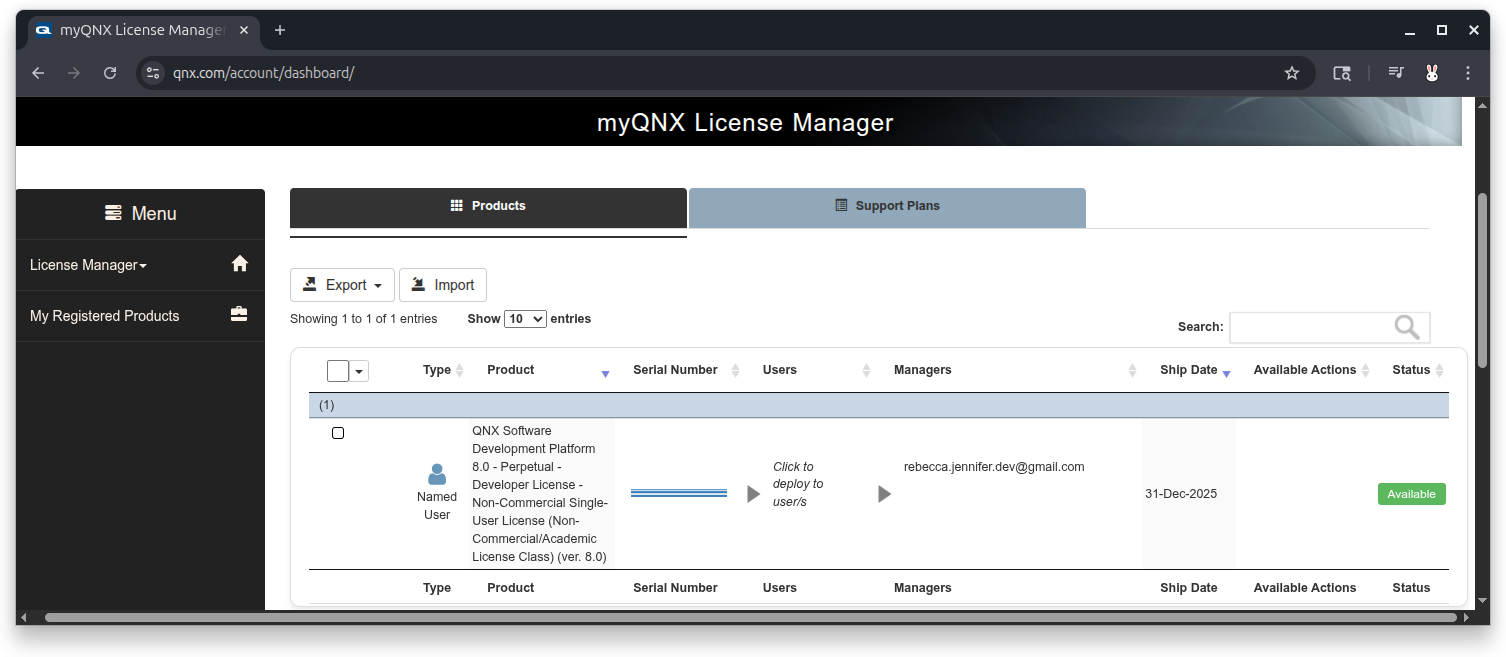The width and height of the screenshot is (1506, 657).
Task: Tick the checkbox for the QNX product row
Action: pos(338,433)
